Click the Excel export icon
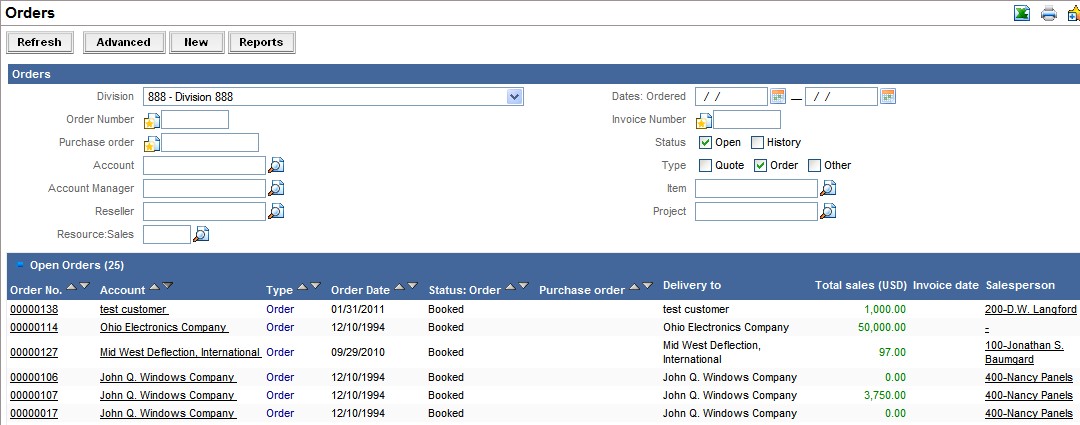Image resolution: width=1080 pixels, height=425 pixels. pos(1022,14)
